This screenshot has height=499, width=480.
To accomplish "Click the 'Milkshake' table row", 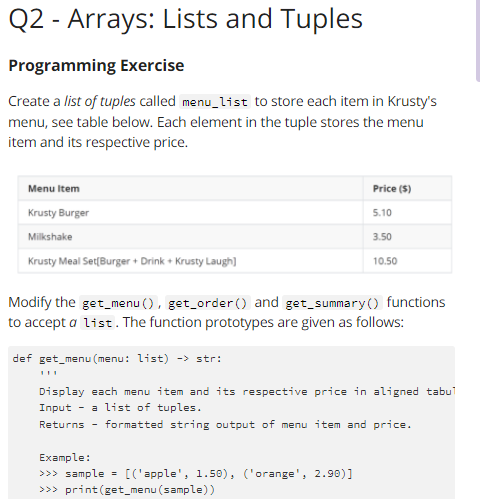I will [235, 237].
